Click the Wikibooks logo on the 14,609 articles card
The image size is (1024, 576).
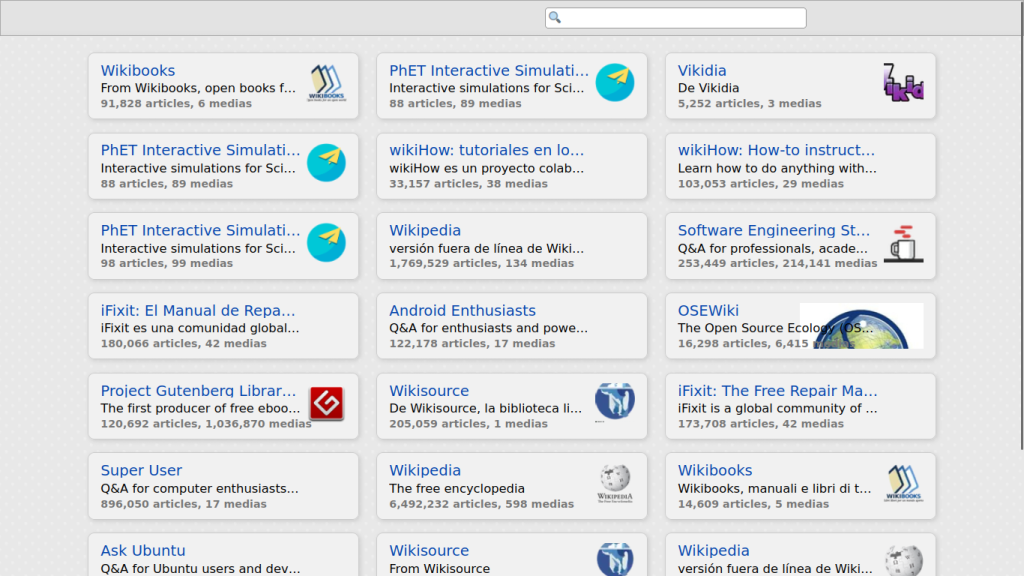[x=903, y=483]
